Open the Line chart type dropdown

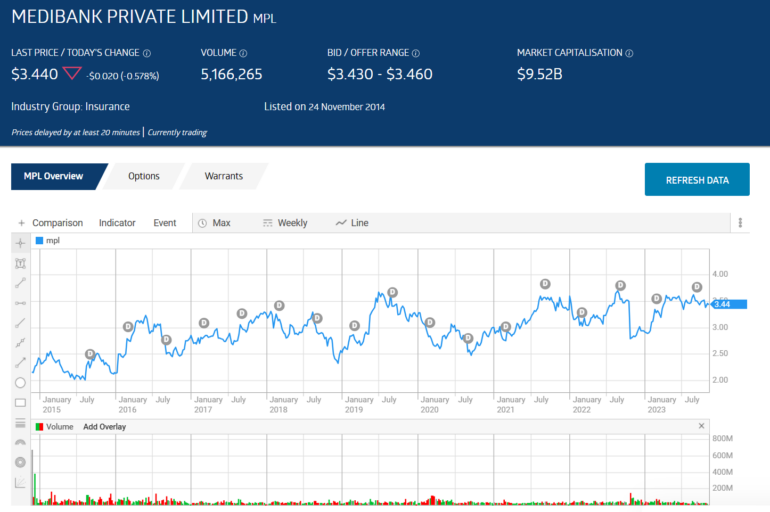tap(352, 223)
